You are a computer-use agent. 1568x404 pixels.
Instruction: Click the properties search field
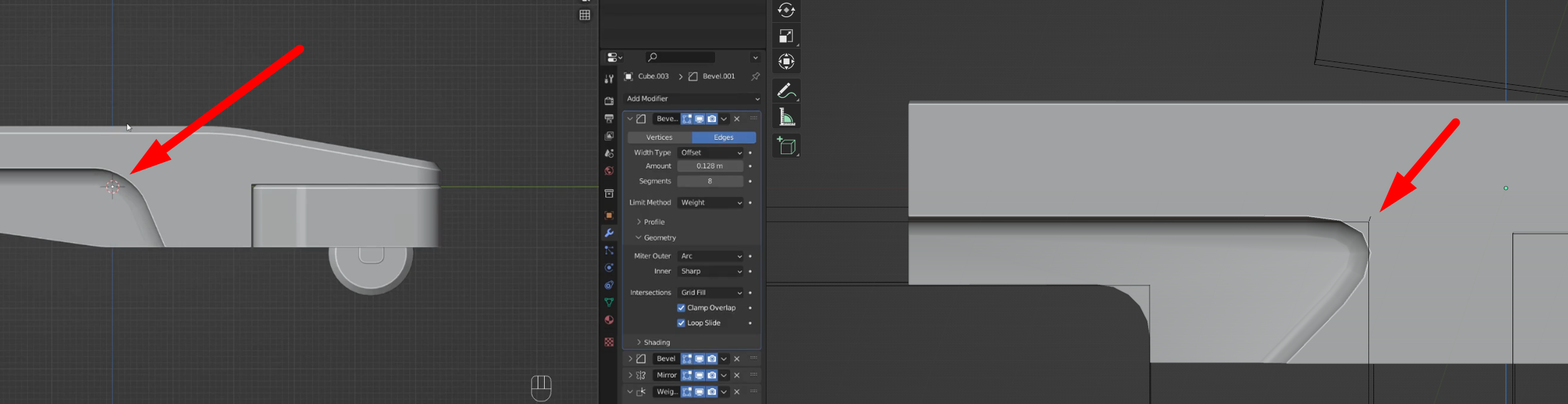680,57
